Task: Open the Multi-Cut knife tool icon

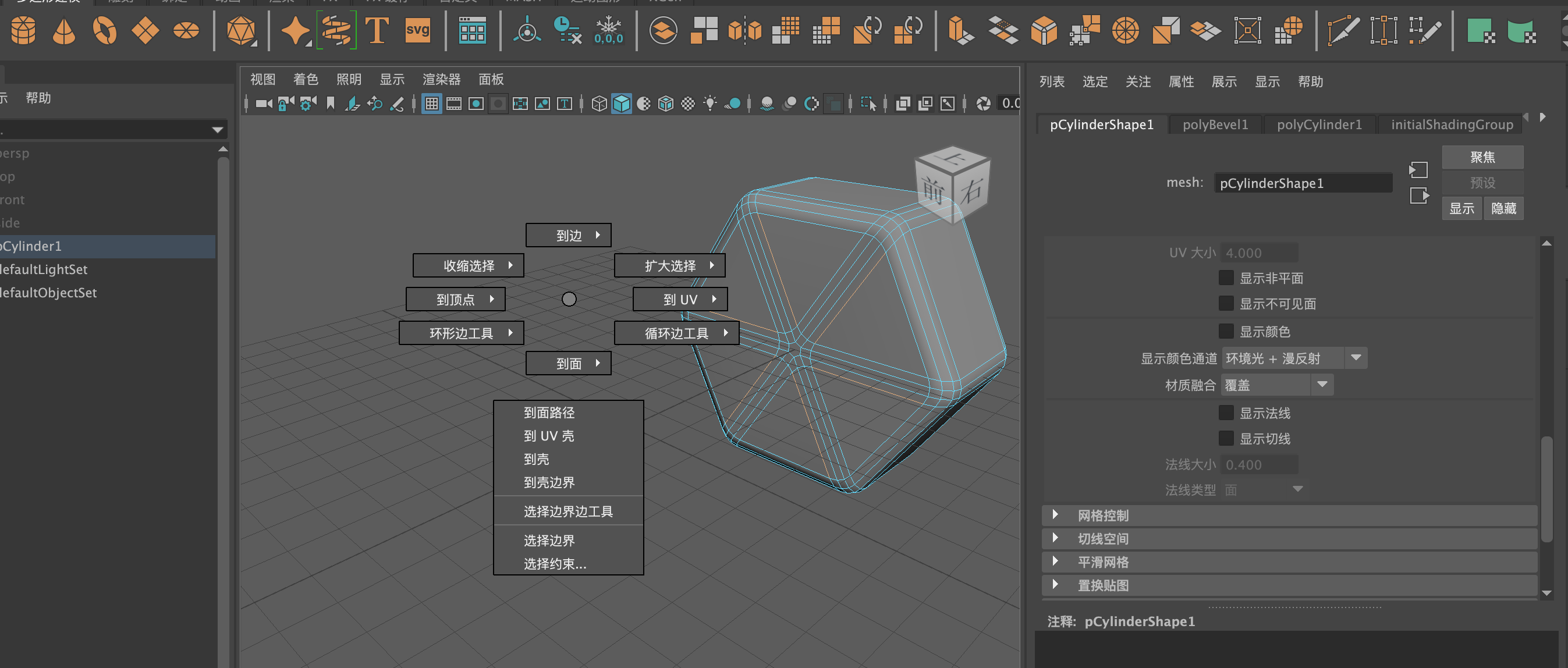Action: point(1343,30)
